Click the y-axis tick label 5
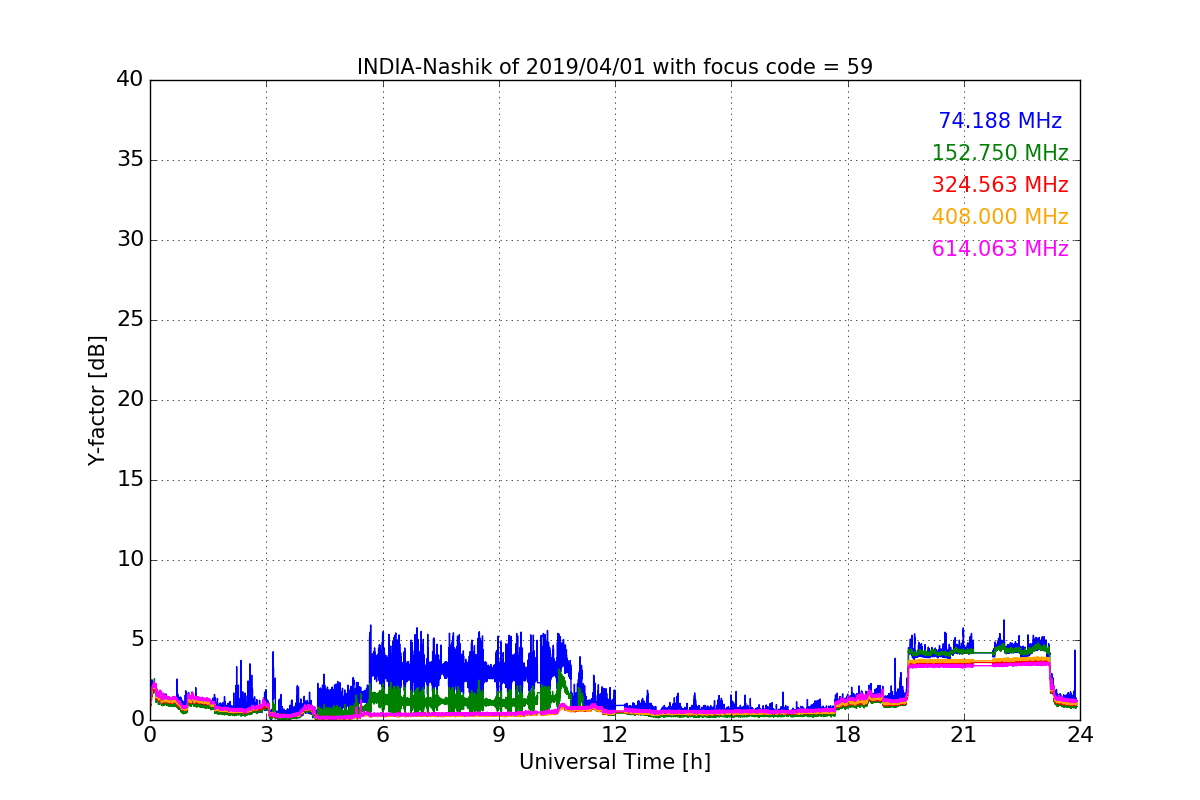This screenshot has width=1200, height=800. click(136, 640)
